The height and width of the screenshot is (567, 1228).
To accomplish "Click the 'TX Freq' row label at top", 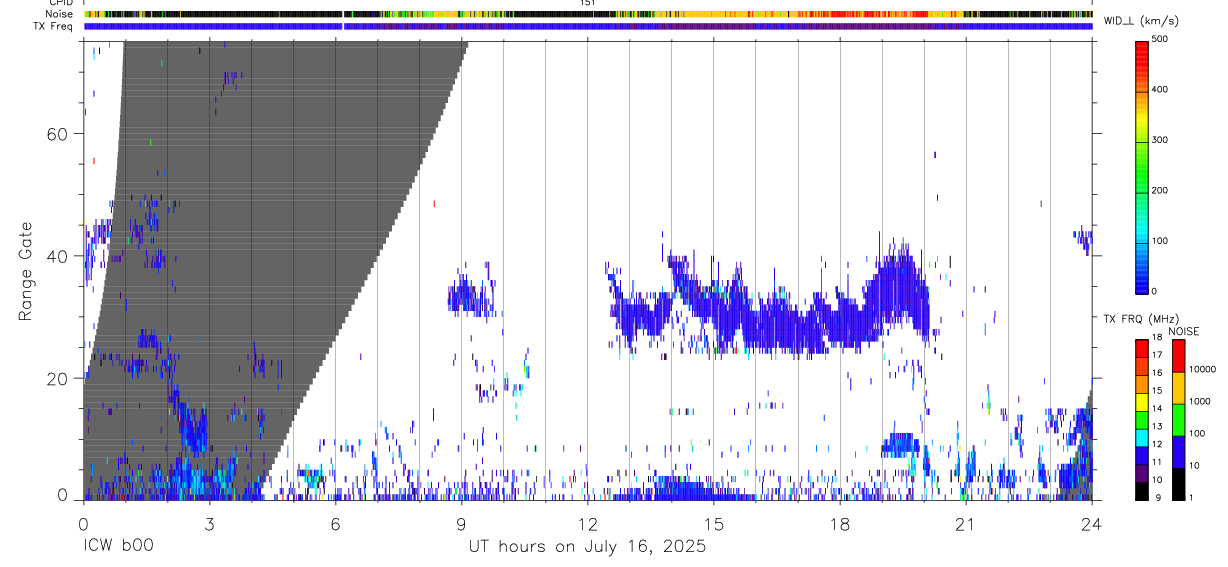I will click(x=55, y=26).
